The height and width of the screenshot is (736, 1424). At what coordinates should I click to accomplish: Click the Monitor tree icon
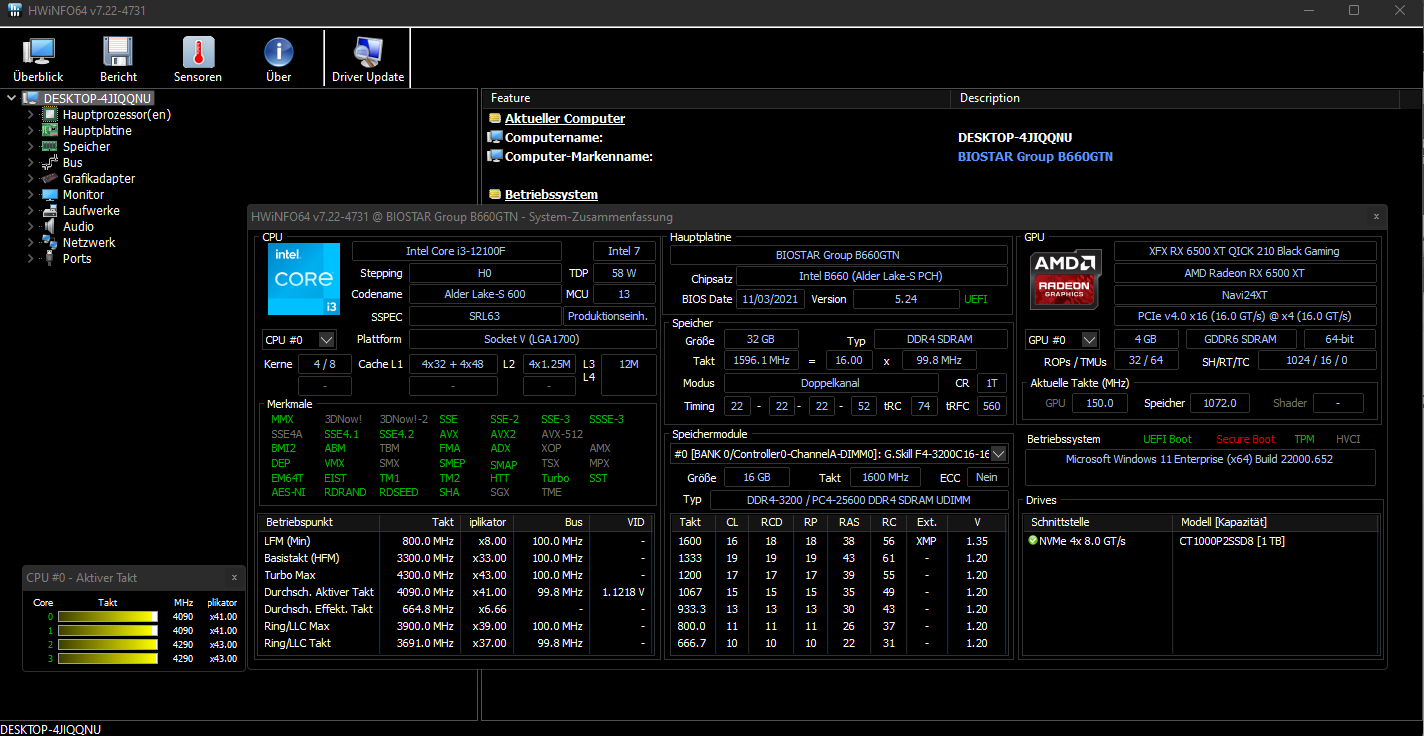coord(50,195)
